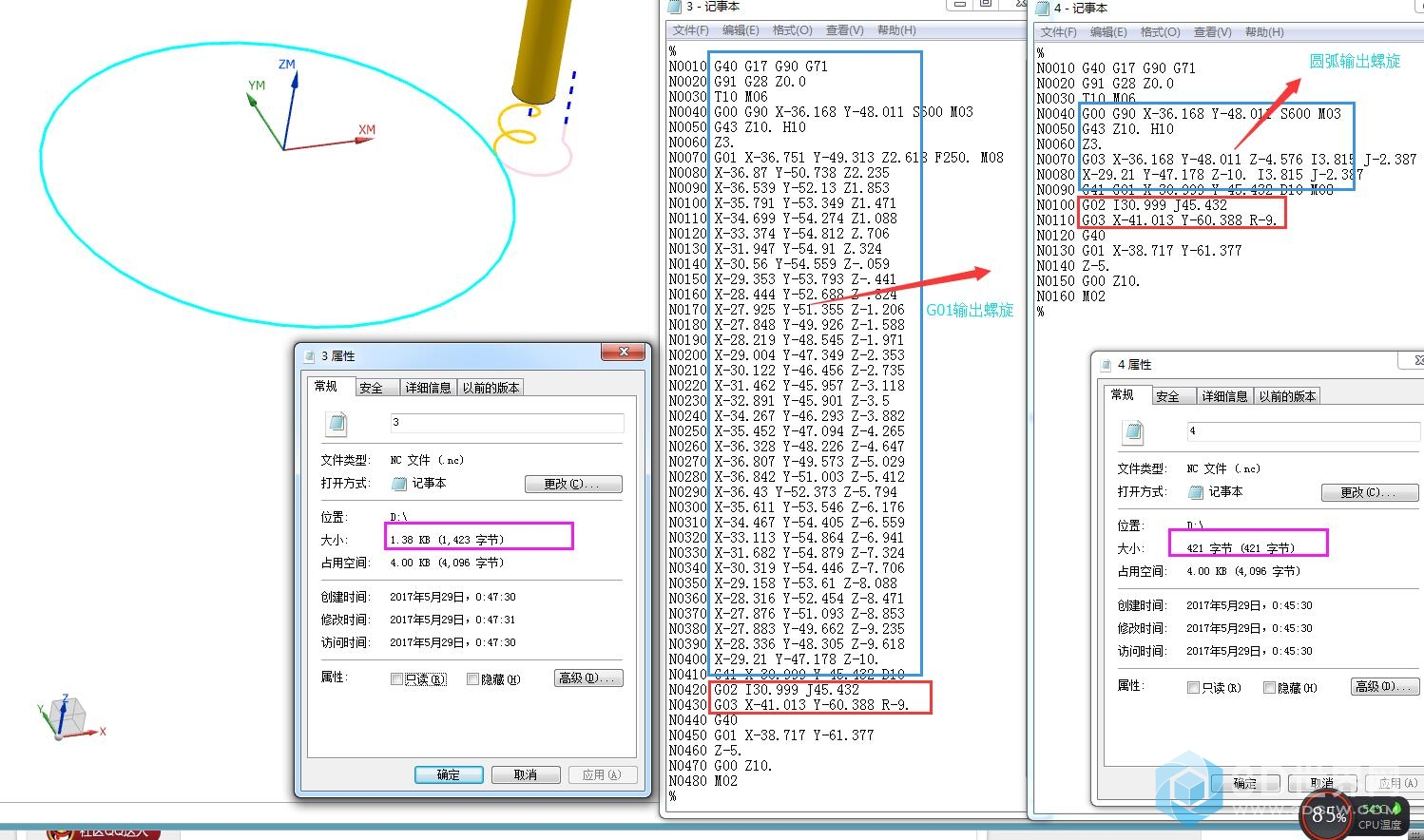This screenshot has width=1424, height=840.
Task: Close the 3 属性 dialog
Action: pos(624,353)
